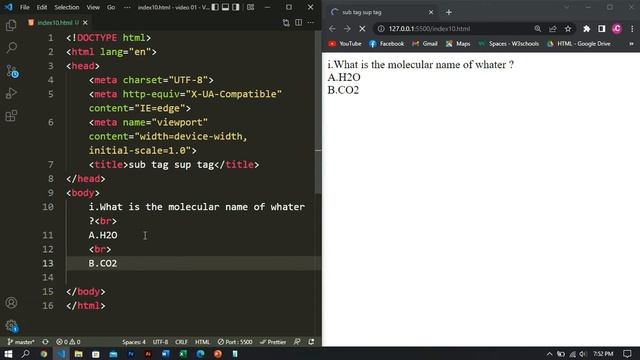
Task: Open the feedback icon in status bar
Action: click(297, 342)
